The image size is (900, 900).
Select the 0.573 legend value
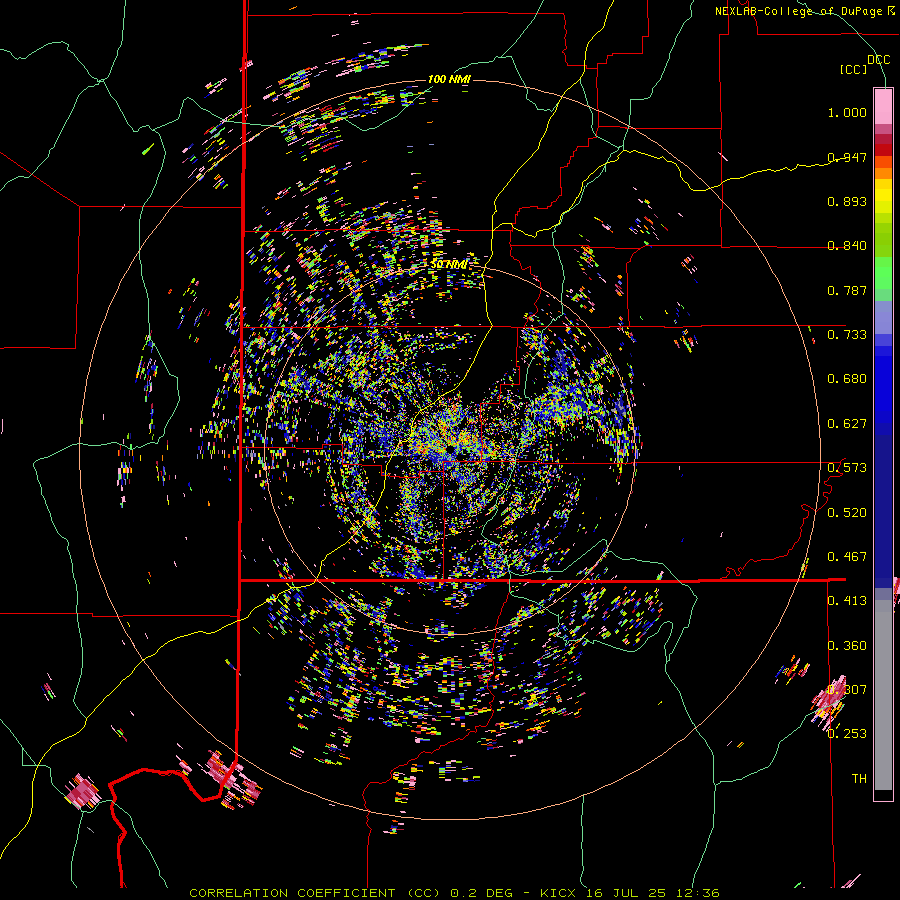point(847,467)
